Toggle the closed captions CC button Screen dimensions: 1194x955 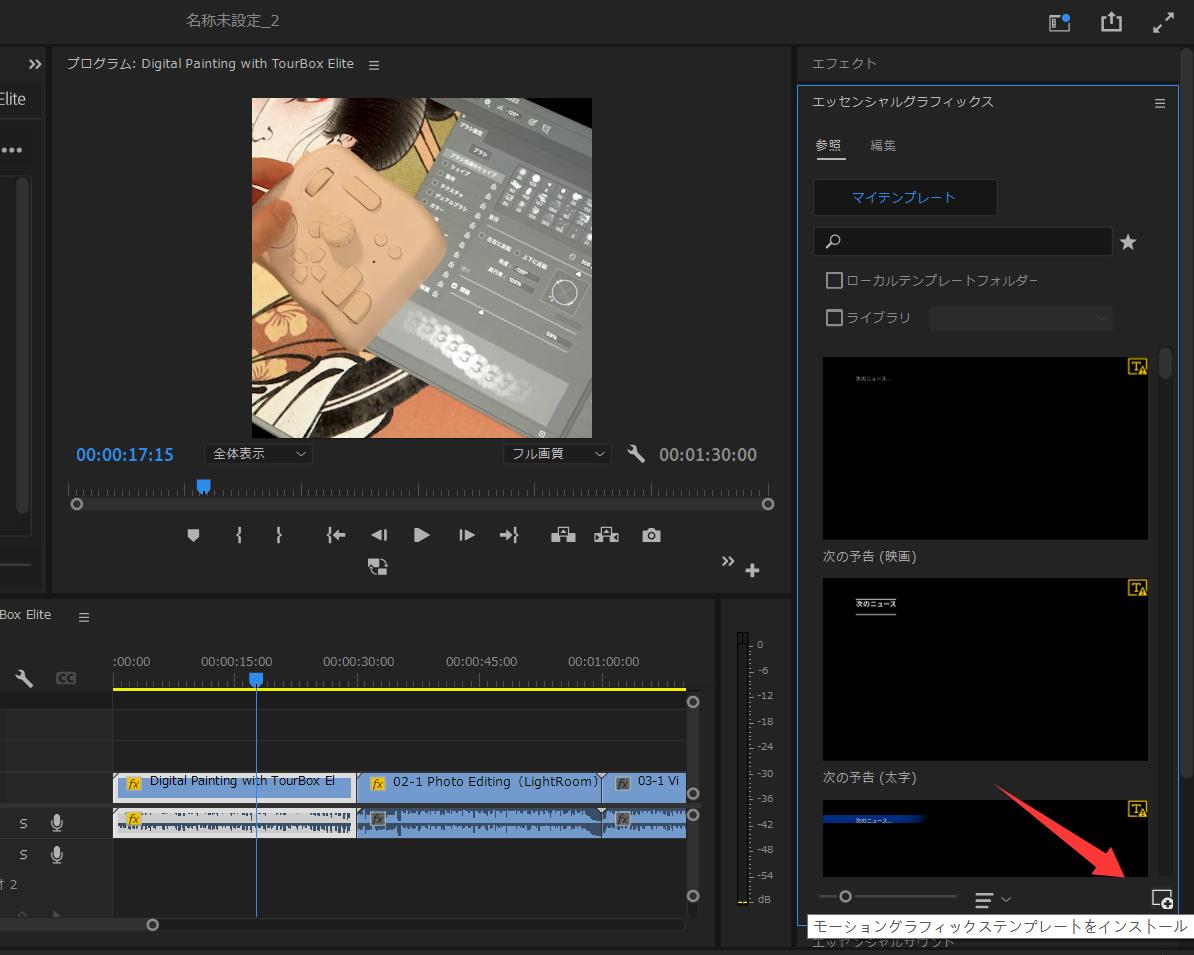pyautogui.click(x=66, y=678)
